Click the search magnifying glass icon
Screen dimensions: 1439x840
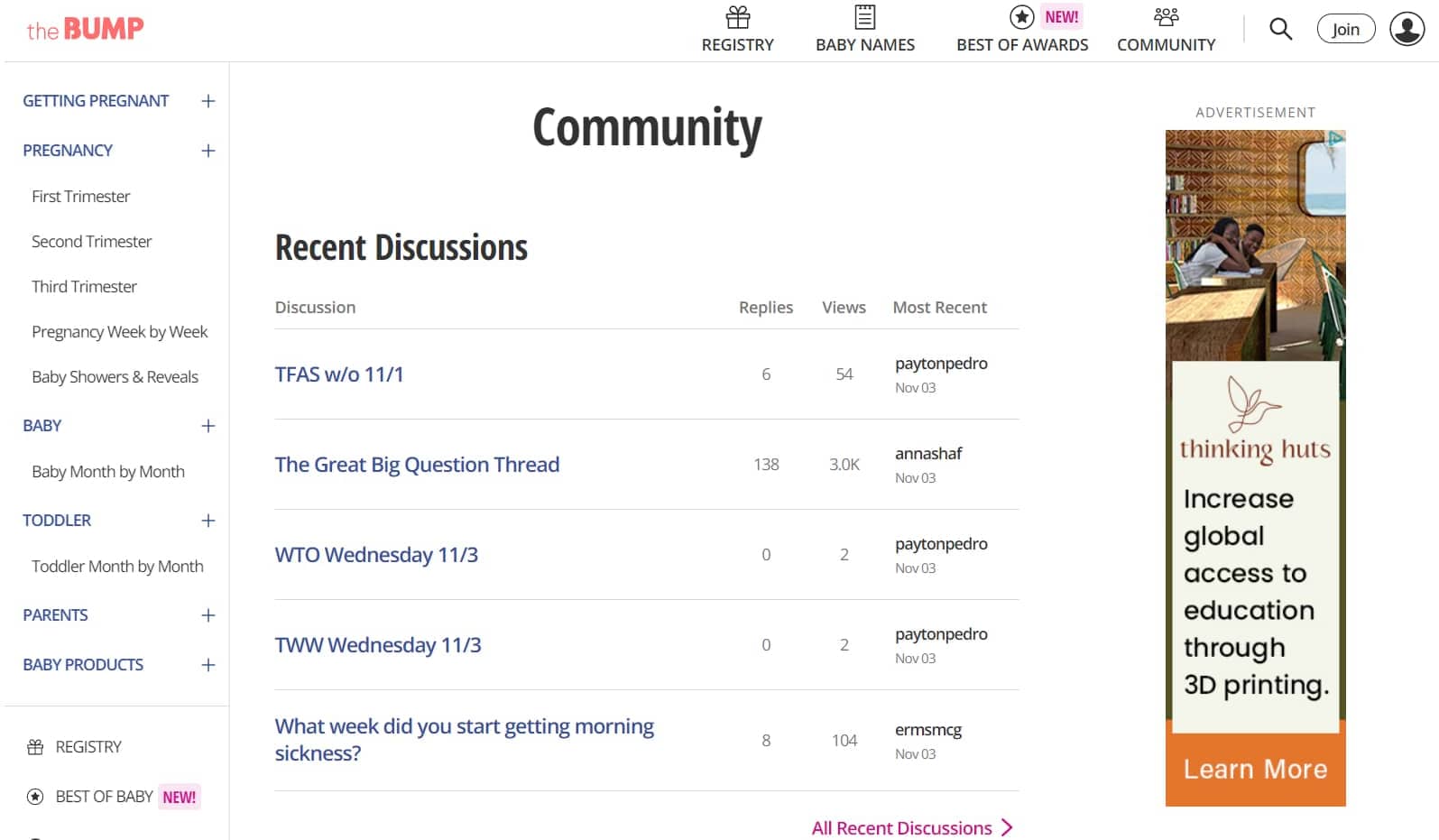coord(1280,29)
